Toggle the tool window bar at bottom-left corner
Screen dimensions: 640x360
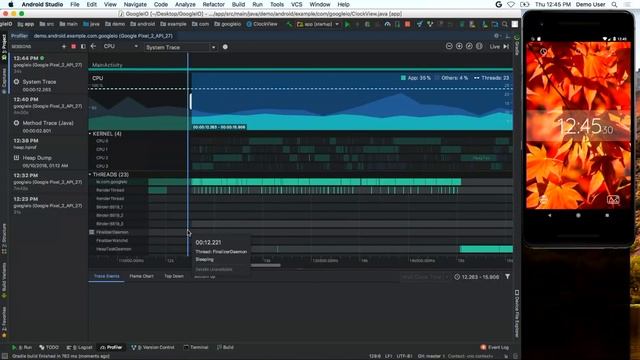[4, 356]
